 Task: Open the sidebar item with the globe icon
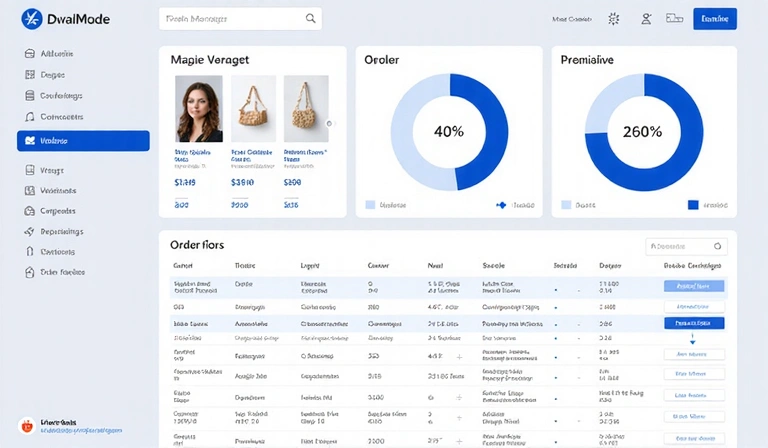point(50,211)
